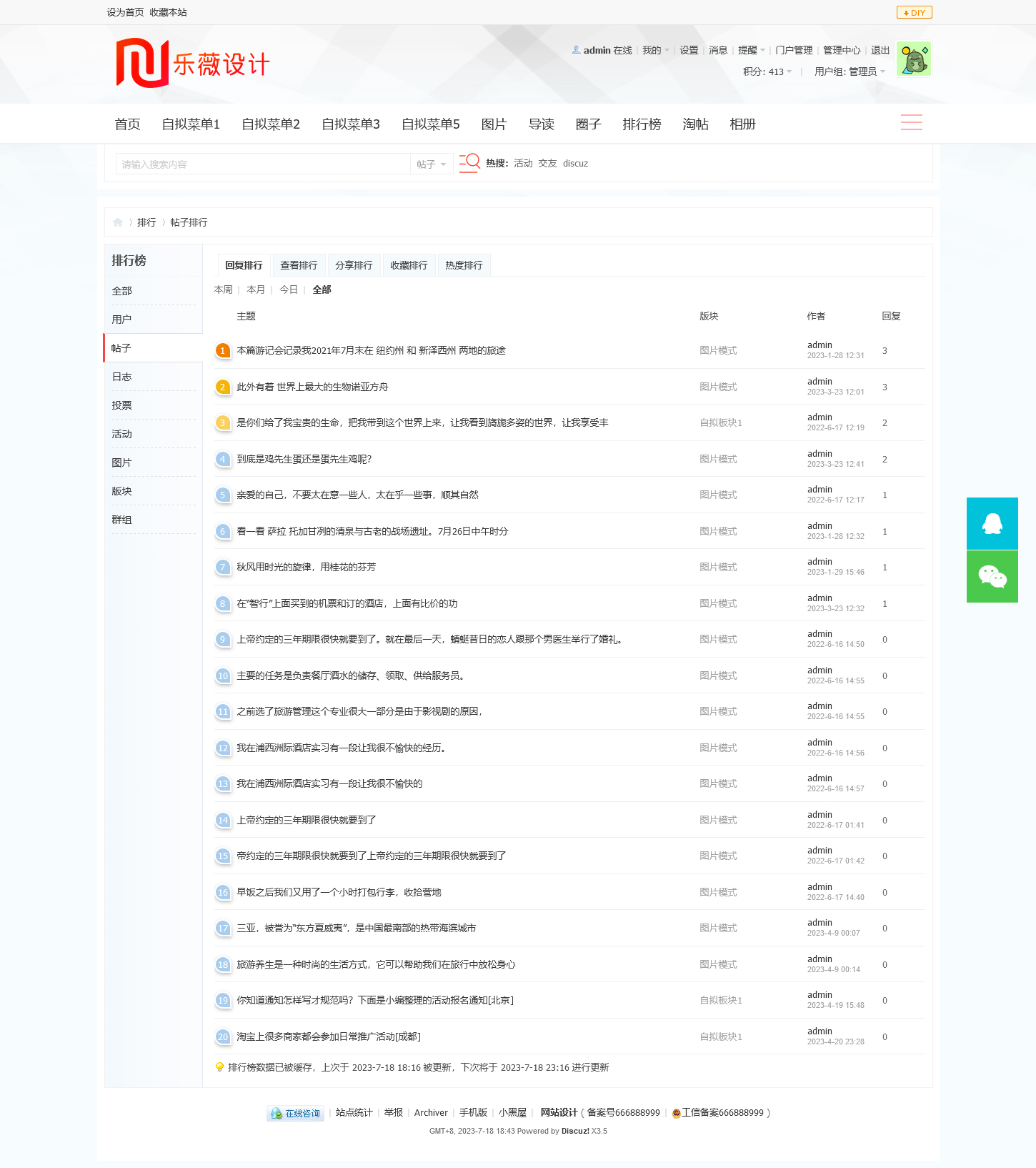Open post 到底是鸡先生蛋还是蛋先生鸡呢?
The image size is (1036, 1168).
[x=304, y=459]
